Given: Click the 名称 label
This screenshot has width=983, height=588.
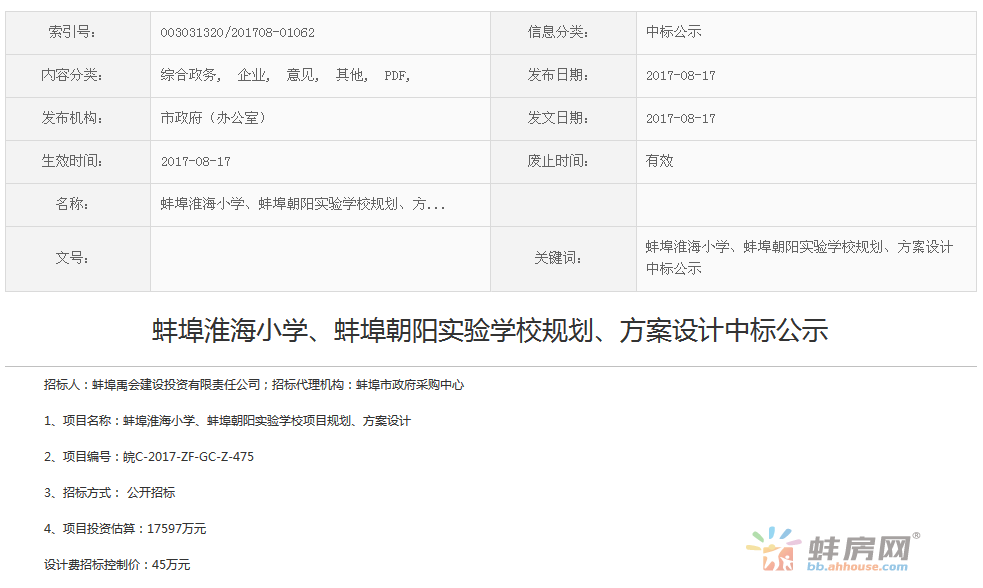Looking at the screenshot, I should 71,204.
